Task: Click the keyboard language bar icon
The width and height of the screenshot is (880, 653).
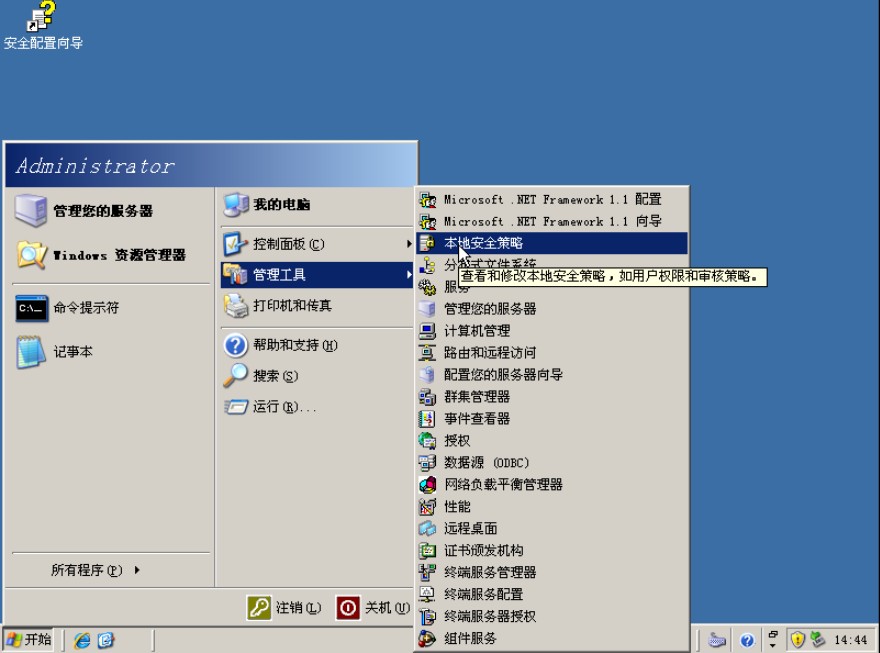Action: (x=717, y=640)
